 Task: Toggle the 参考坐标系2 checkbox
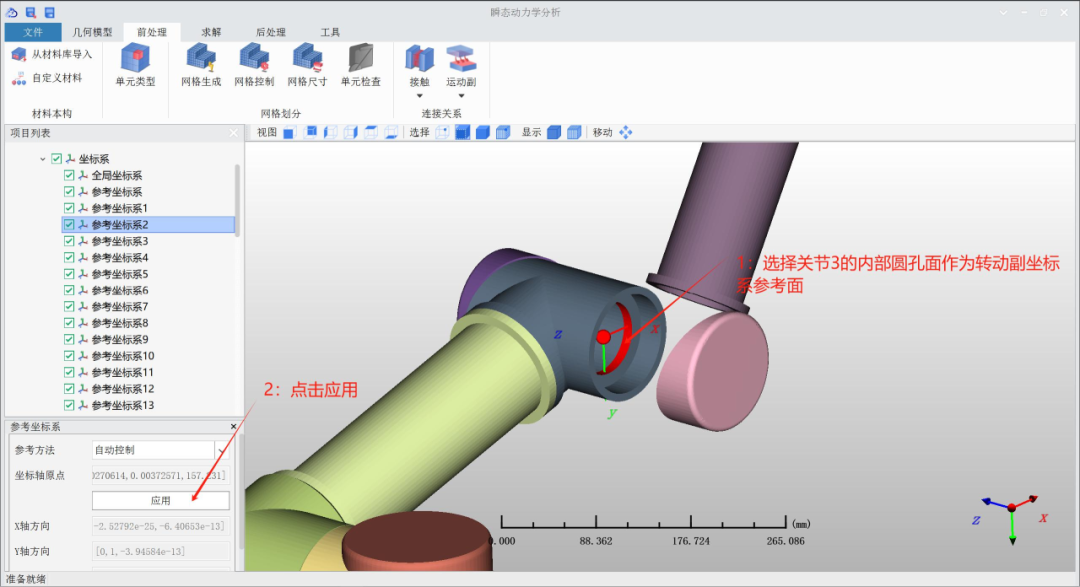(69, 225)
